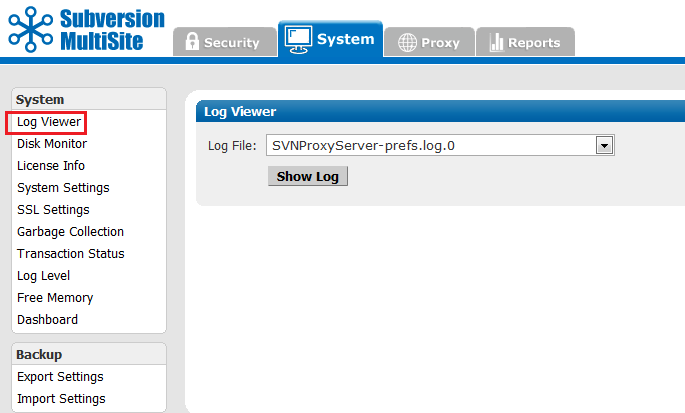Click the SVNProxyServer-prefs.log.0 combo box

[x=440, y=146]
